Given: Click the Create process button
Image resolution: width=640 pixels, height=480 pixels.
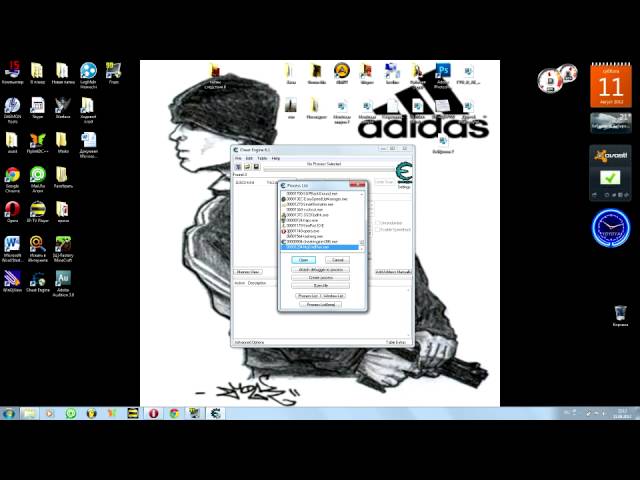Looking at the screenshot, I should (320, 278).
